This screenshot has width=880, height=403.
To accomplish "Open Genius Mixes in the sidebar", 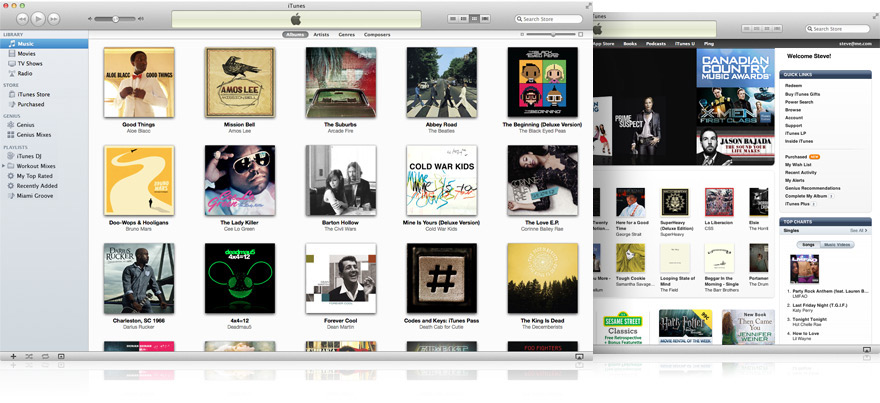I will [x=44, y=135].
